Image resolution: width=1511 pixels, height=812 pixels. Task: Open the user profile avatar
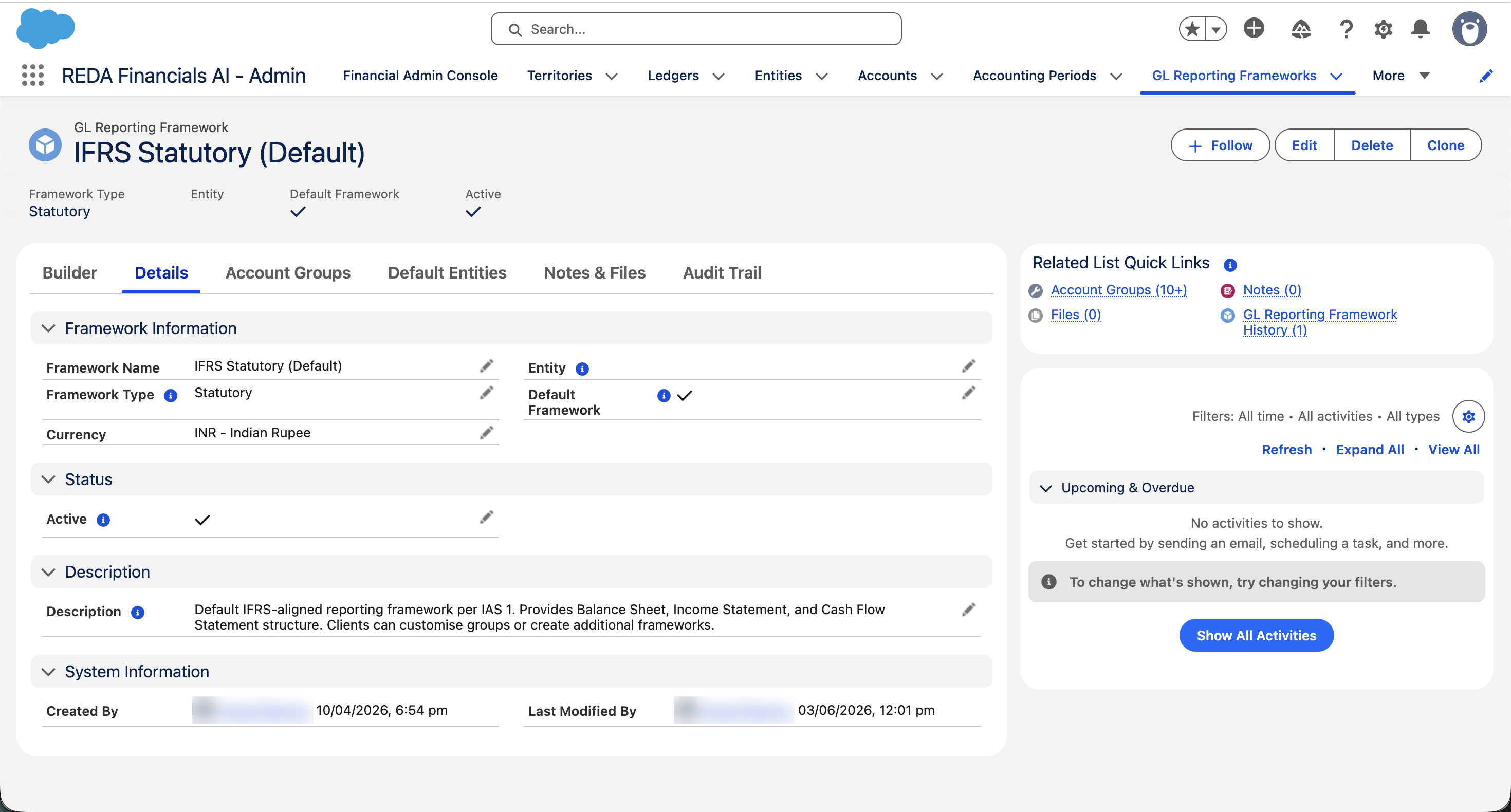[x=1469, y=29]
